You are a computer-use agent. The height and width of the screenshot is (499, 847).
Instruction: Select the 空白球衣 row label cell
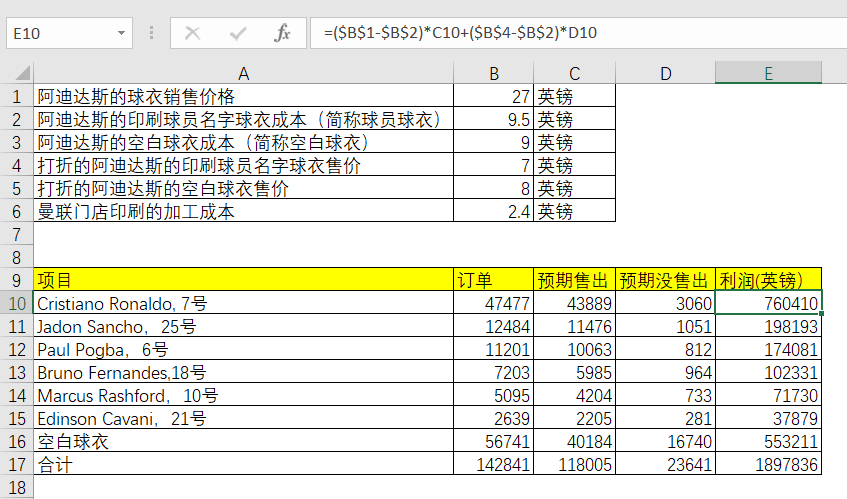(243, 441)
